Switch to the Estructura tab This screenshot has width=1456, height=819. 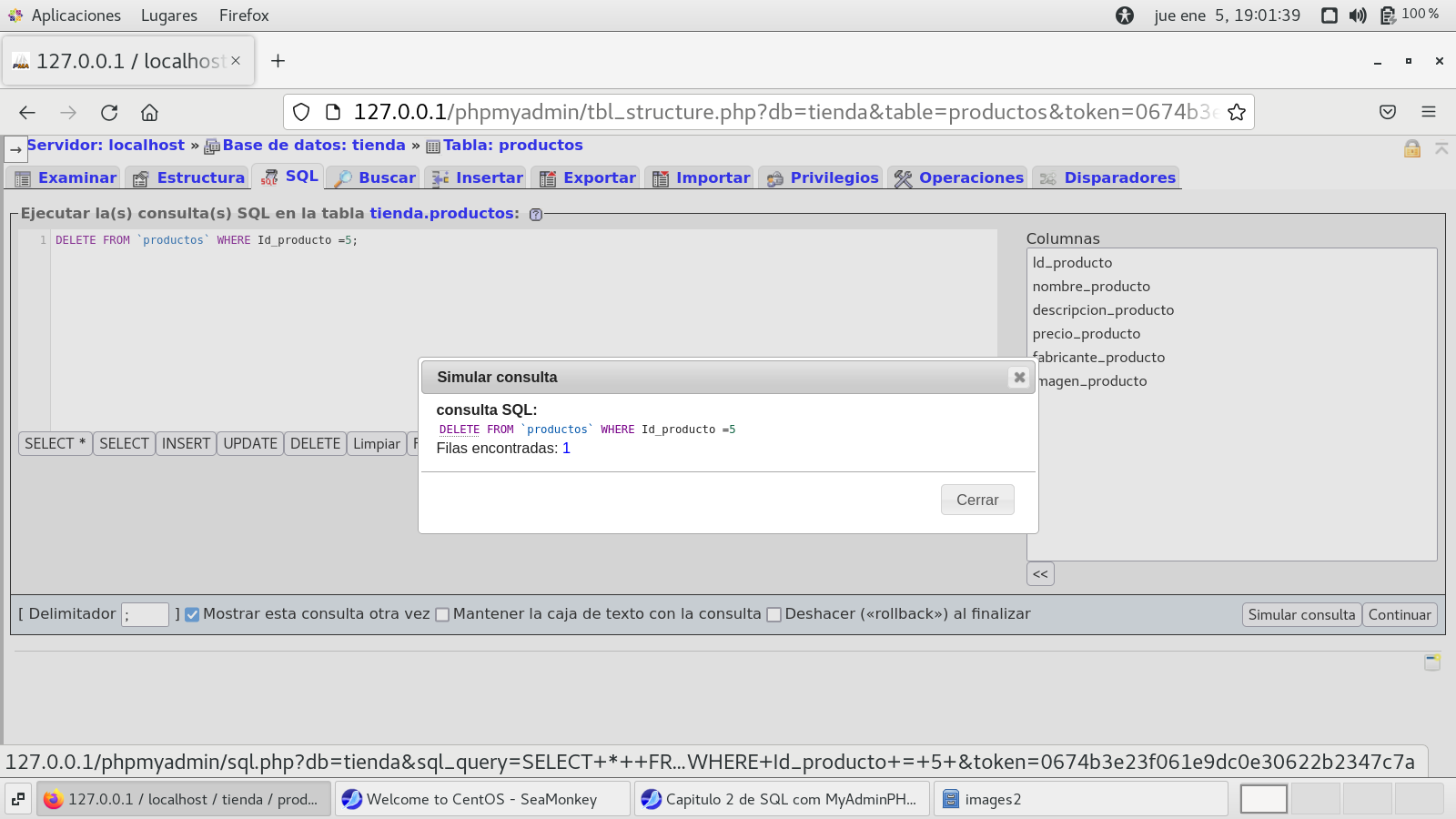click(188, 178)
